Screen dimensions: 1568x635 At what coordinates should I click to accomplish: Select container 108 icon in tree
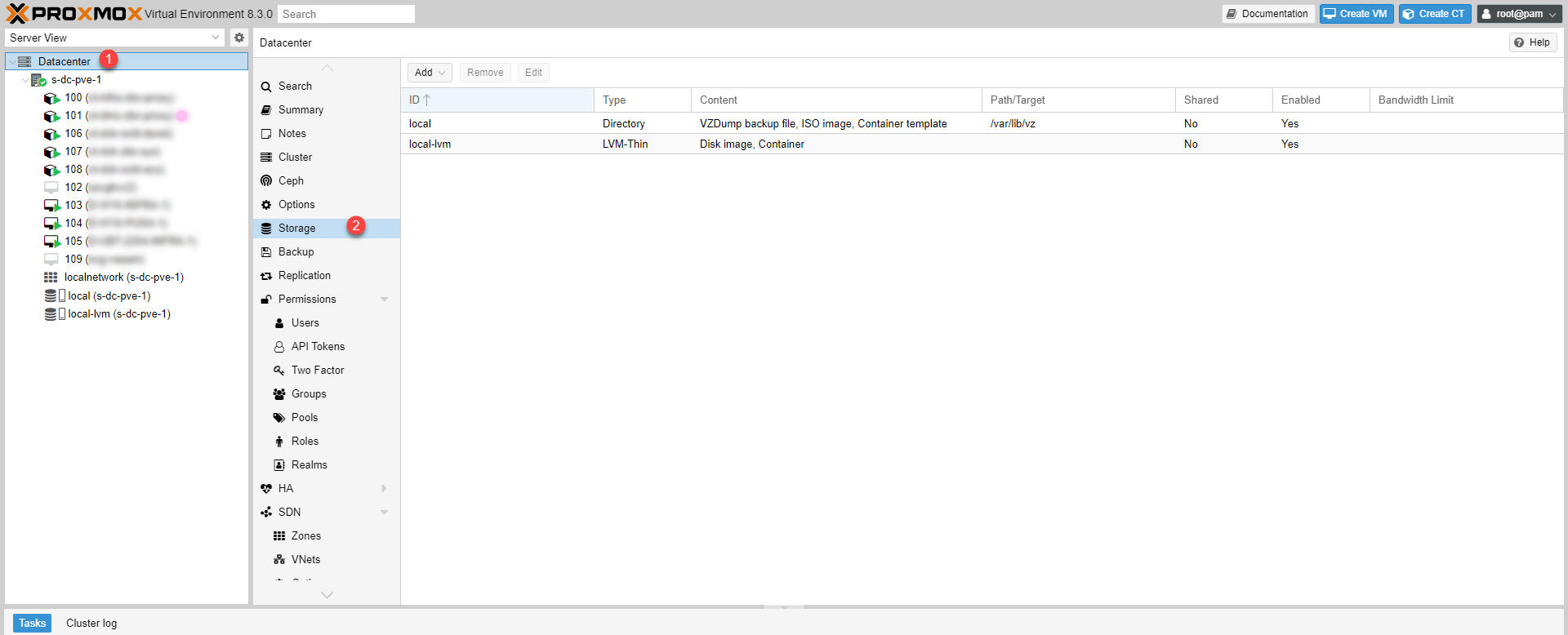tap(51, 170)
